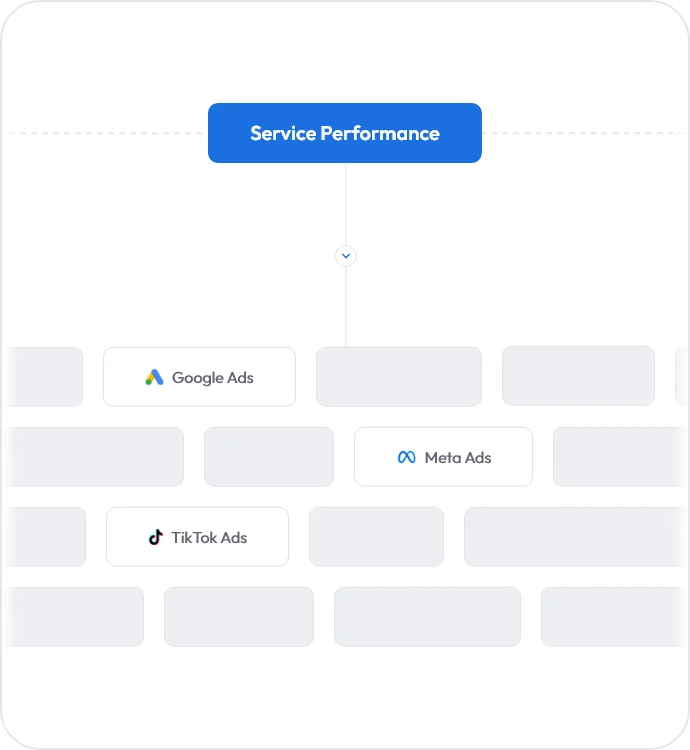The width and height of the screenshot is (690, 750).
Task: Select leftmost wide placeholder in Meta Ads row
Action: tap(94, 457)
